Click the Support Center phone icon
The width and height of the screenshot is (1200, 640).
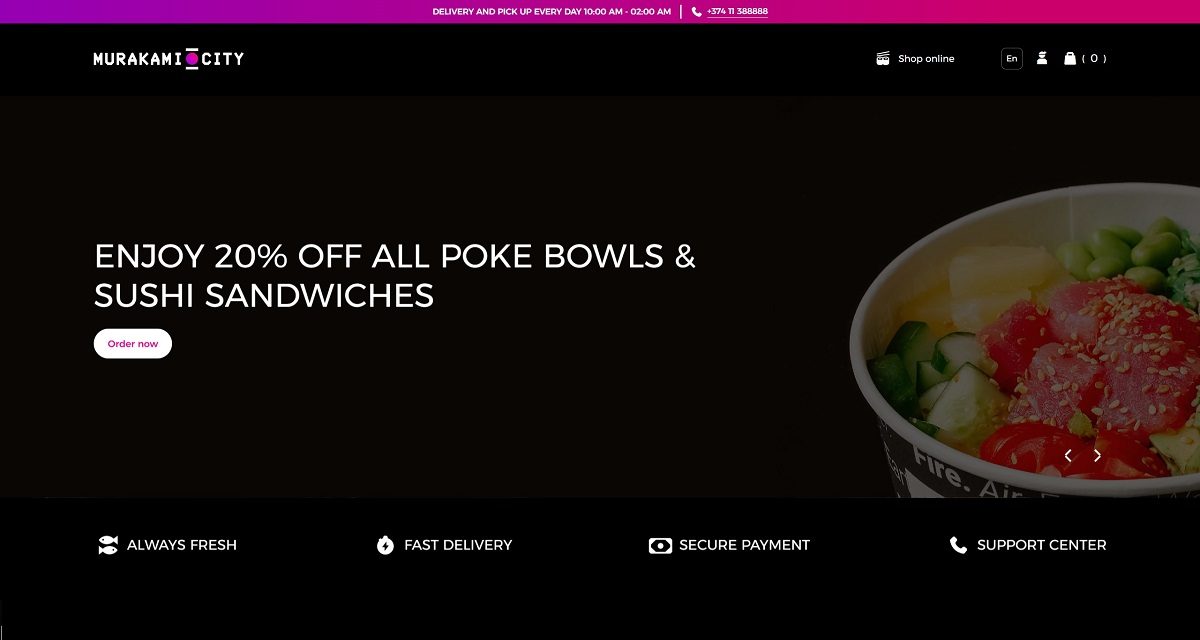[x=958, y=545]
